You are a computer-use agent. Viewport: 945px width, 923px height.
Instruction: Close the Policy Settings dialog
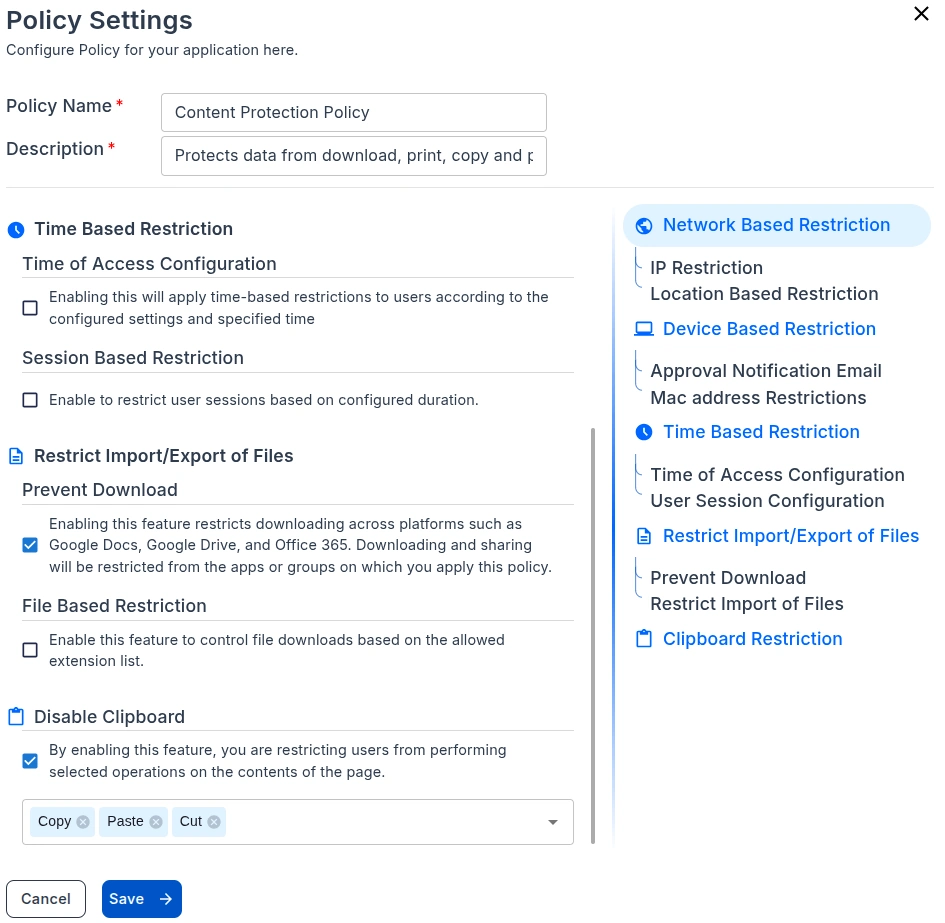921,14
